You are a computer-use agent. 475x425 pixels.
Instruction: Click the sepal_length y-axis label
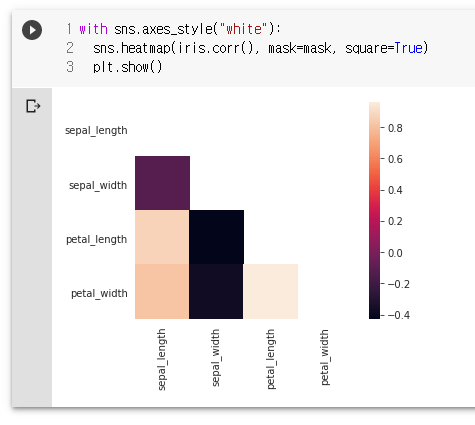(96, 130)
